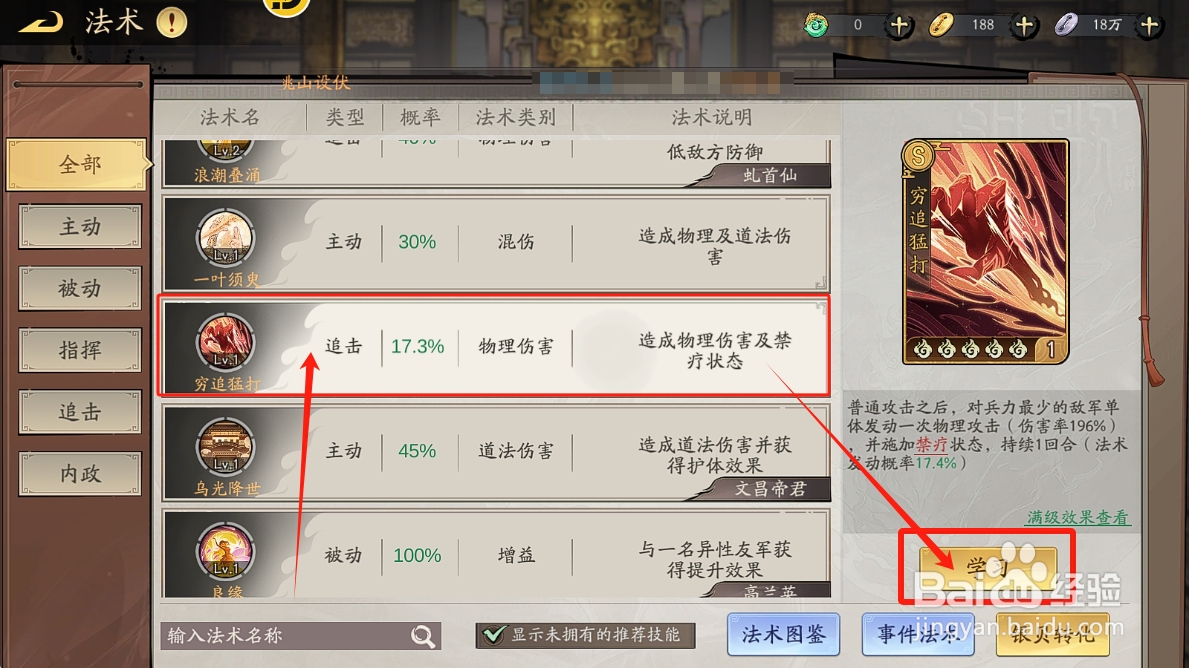
Task: Switch to the 被动 tab
Action: [x=80, y=288]
